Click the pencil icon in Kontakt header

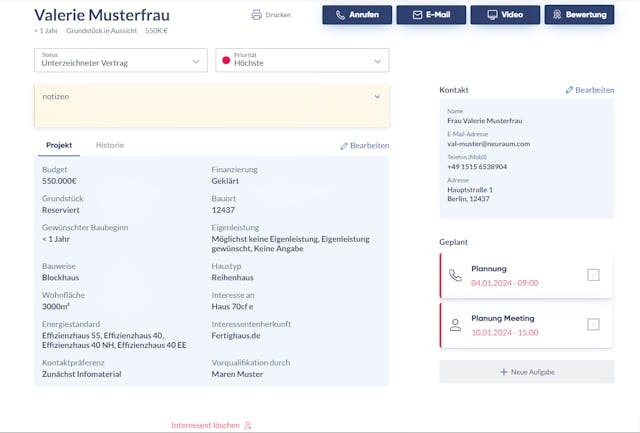pos(569,90)
